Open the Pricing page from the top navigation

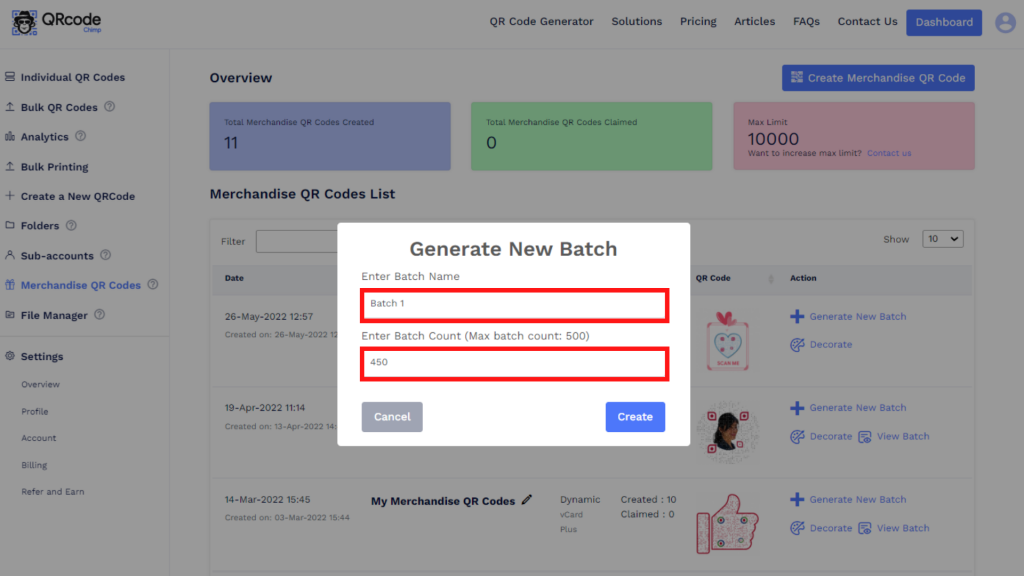click(698, 21)
